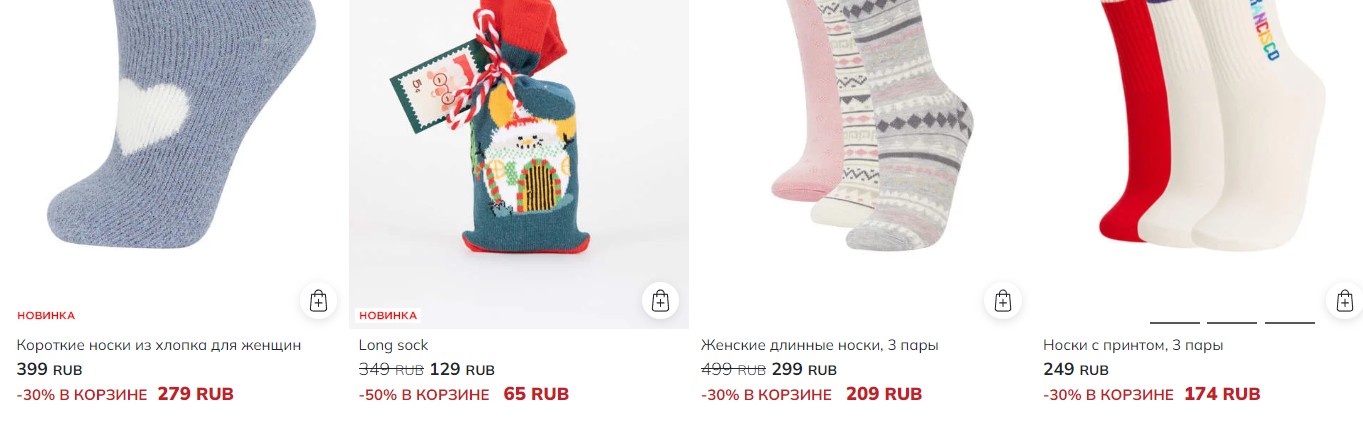Select second color variant bar for printed socks

(x=1232, y=322)
